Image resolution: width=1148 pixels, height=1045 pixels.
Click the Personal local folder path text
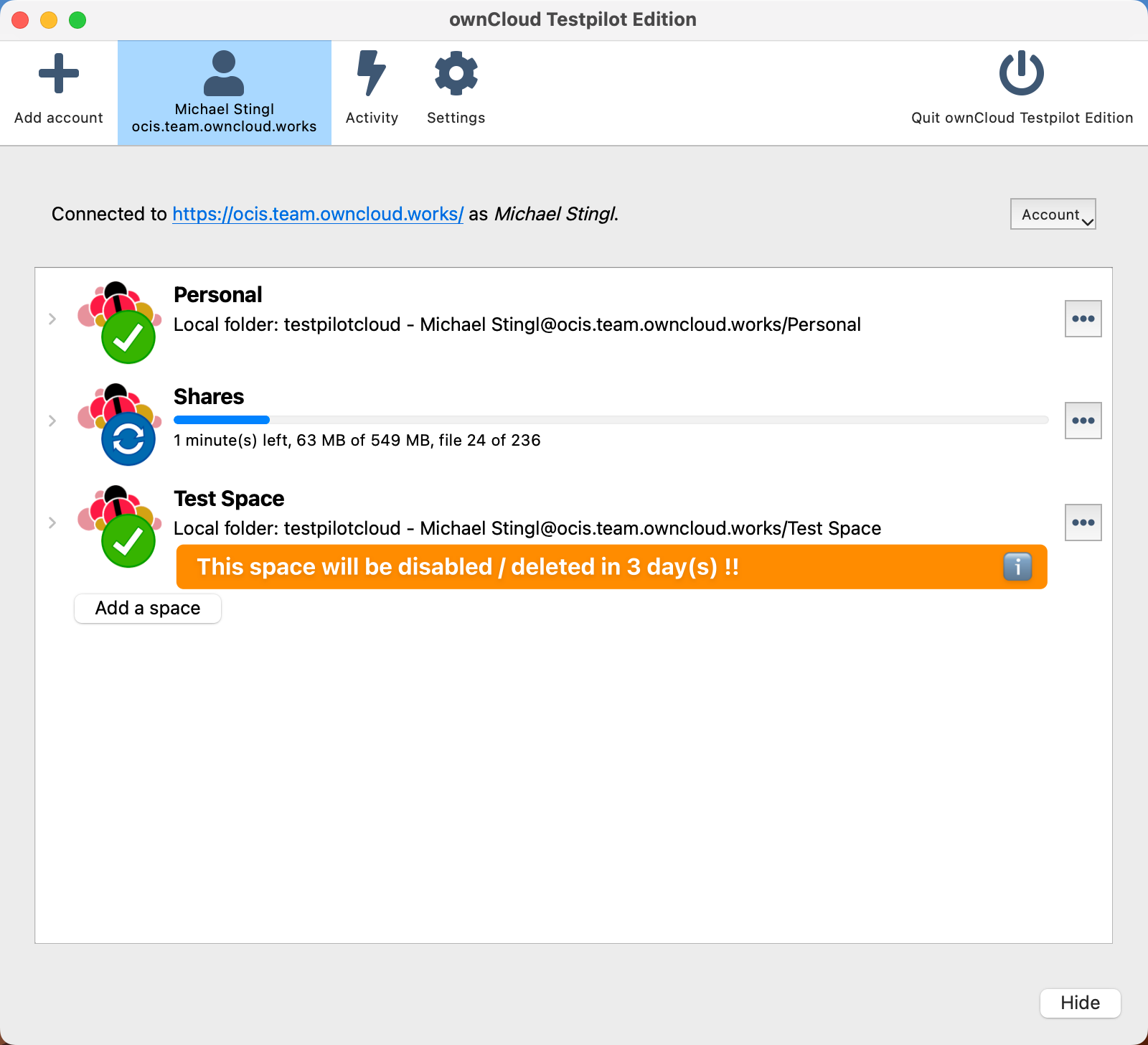(517, 324)
